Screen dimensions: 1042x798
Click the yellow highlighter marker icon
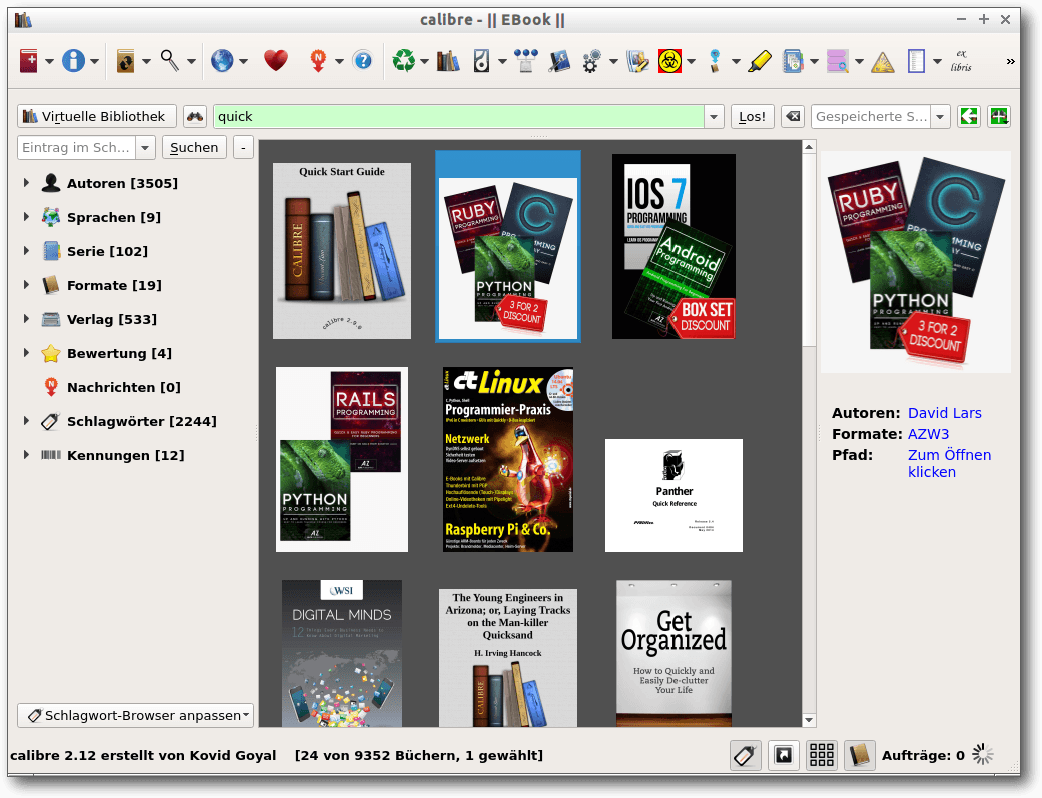coord(760,61)
